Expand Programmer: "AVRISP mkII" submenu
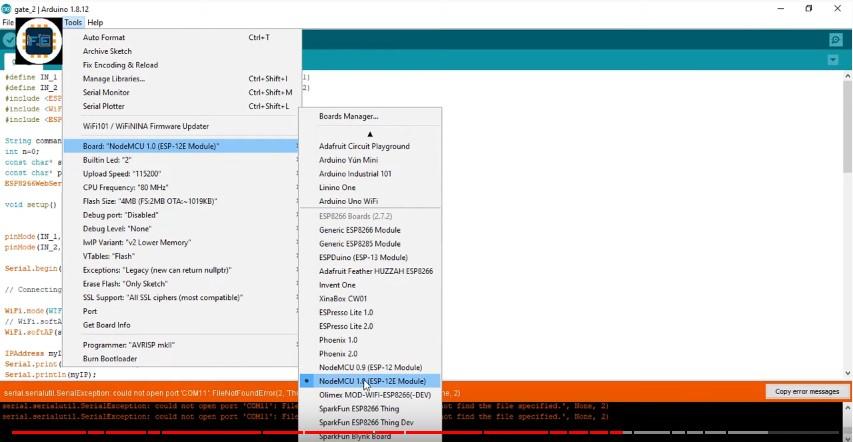Screen dimensions: 853x442 point(182,345)
